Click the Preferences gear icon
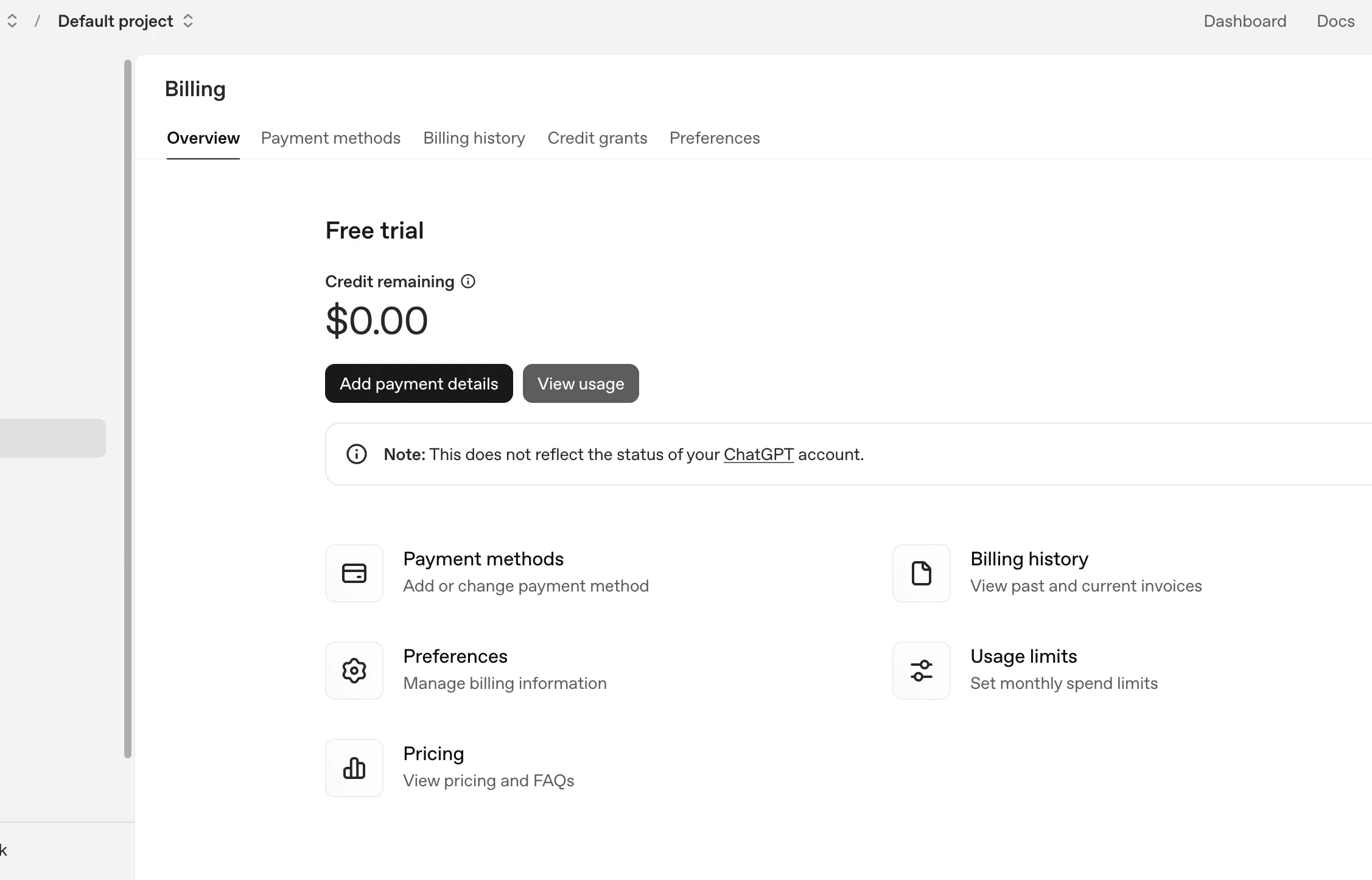1372x880 pixels. click(x=354, y=671)
